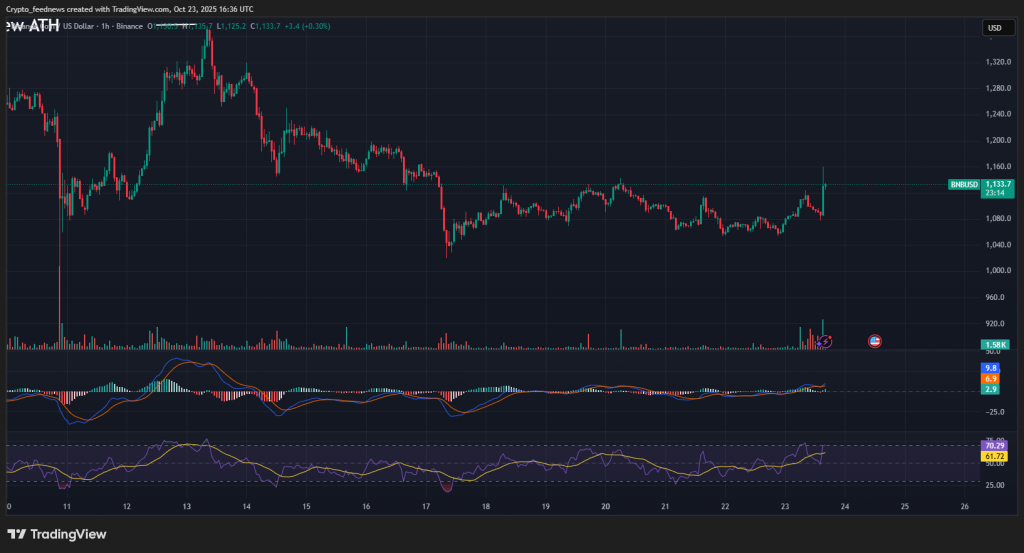The image size is (1024, 553).
Task: Click the 1,133.7 current price tag
Action: 998,184
